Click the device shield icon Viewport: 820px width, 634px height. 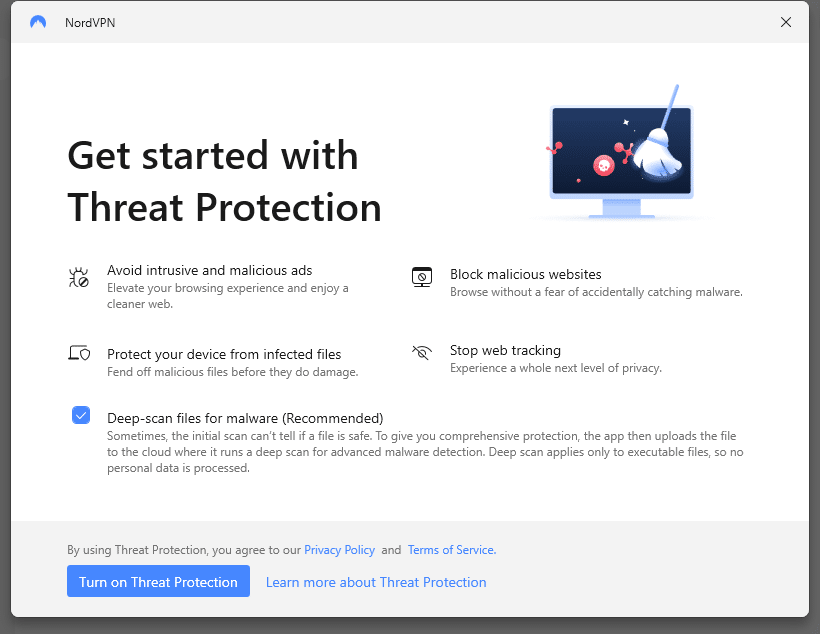(x=79, y=353)
